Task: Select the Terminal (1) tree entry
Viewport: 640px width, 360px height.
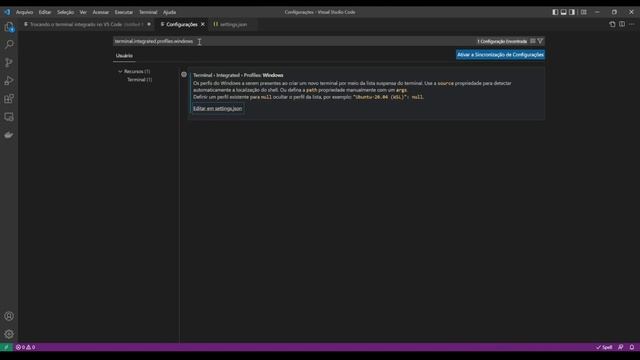Action: coord(140,80)
